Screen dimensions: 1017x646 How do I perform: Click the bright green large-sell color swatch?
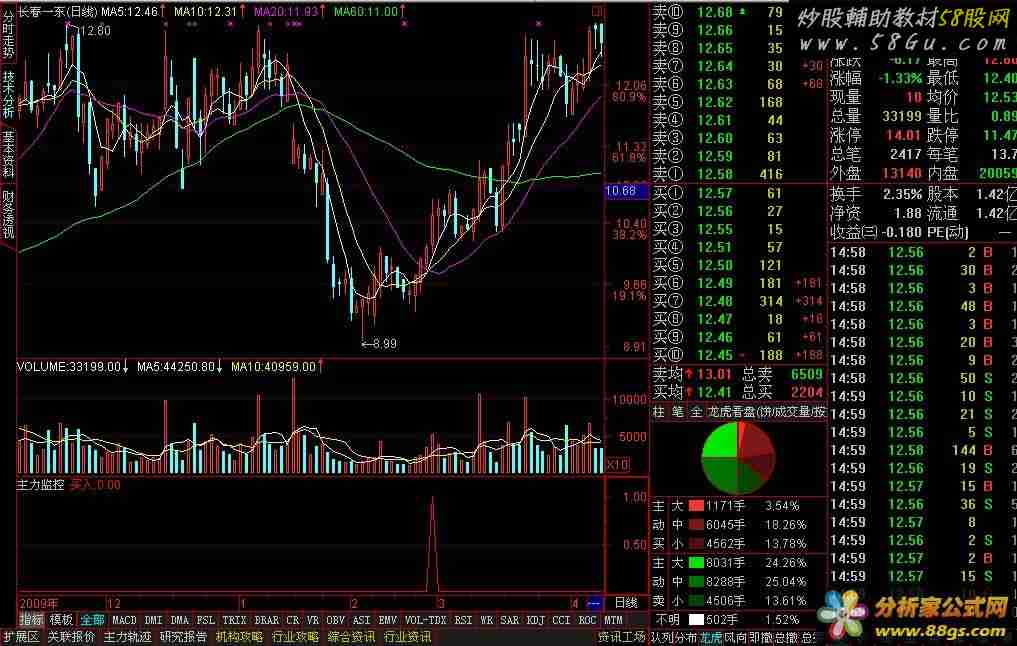coord(696,563)
